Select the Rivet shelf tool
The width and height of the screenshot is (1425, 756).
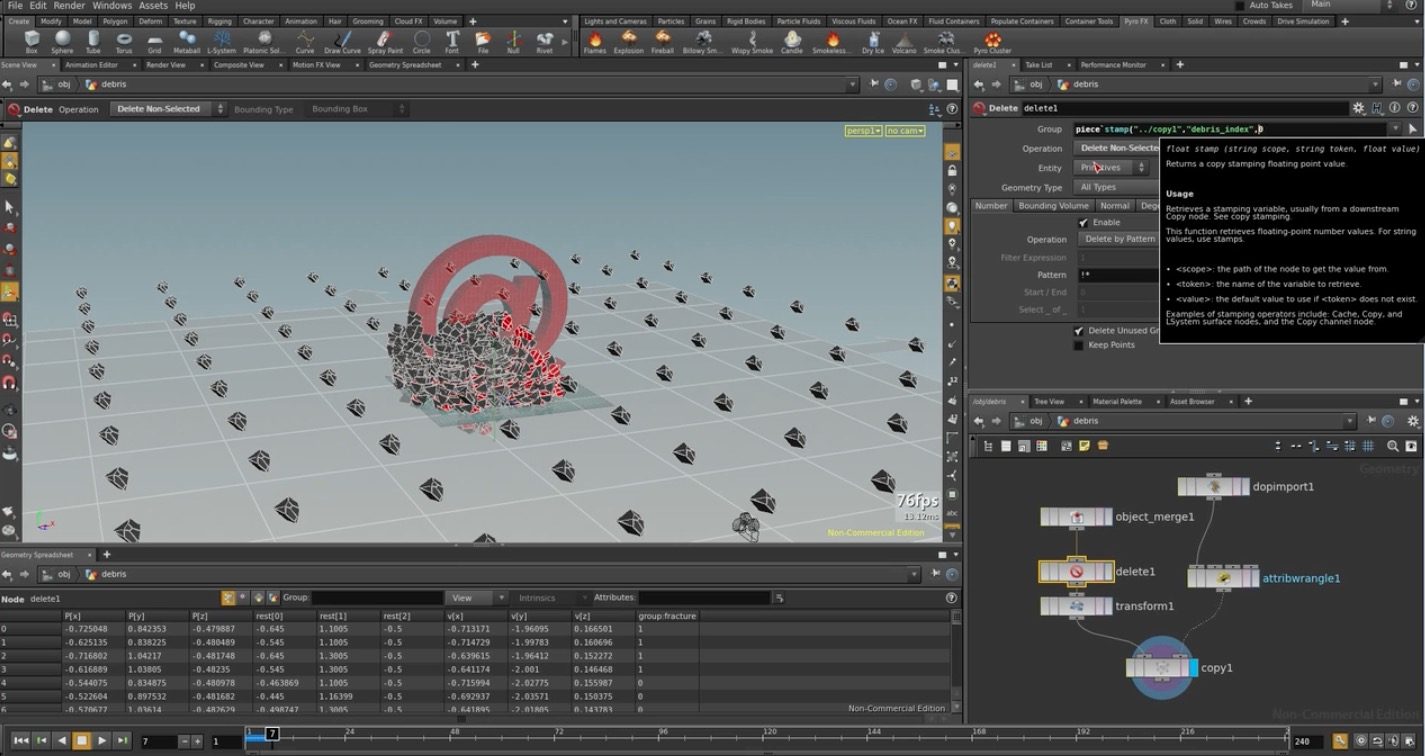point(544,42)
